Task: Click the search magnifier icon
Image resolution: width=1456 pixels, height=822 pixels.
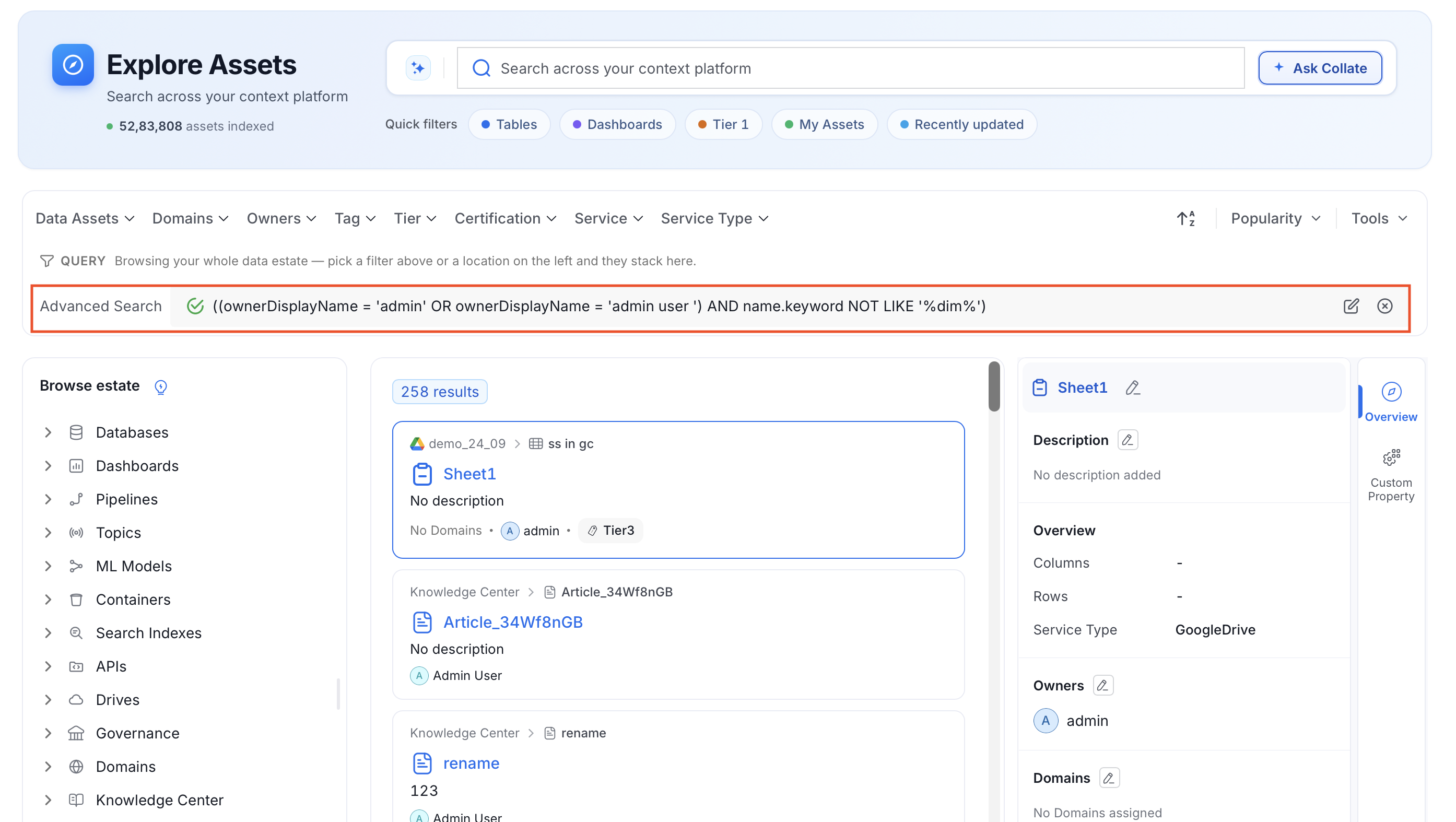Action: 481,68
